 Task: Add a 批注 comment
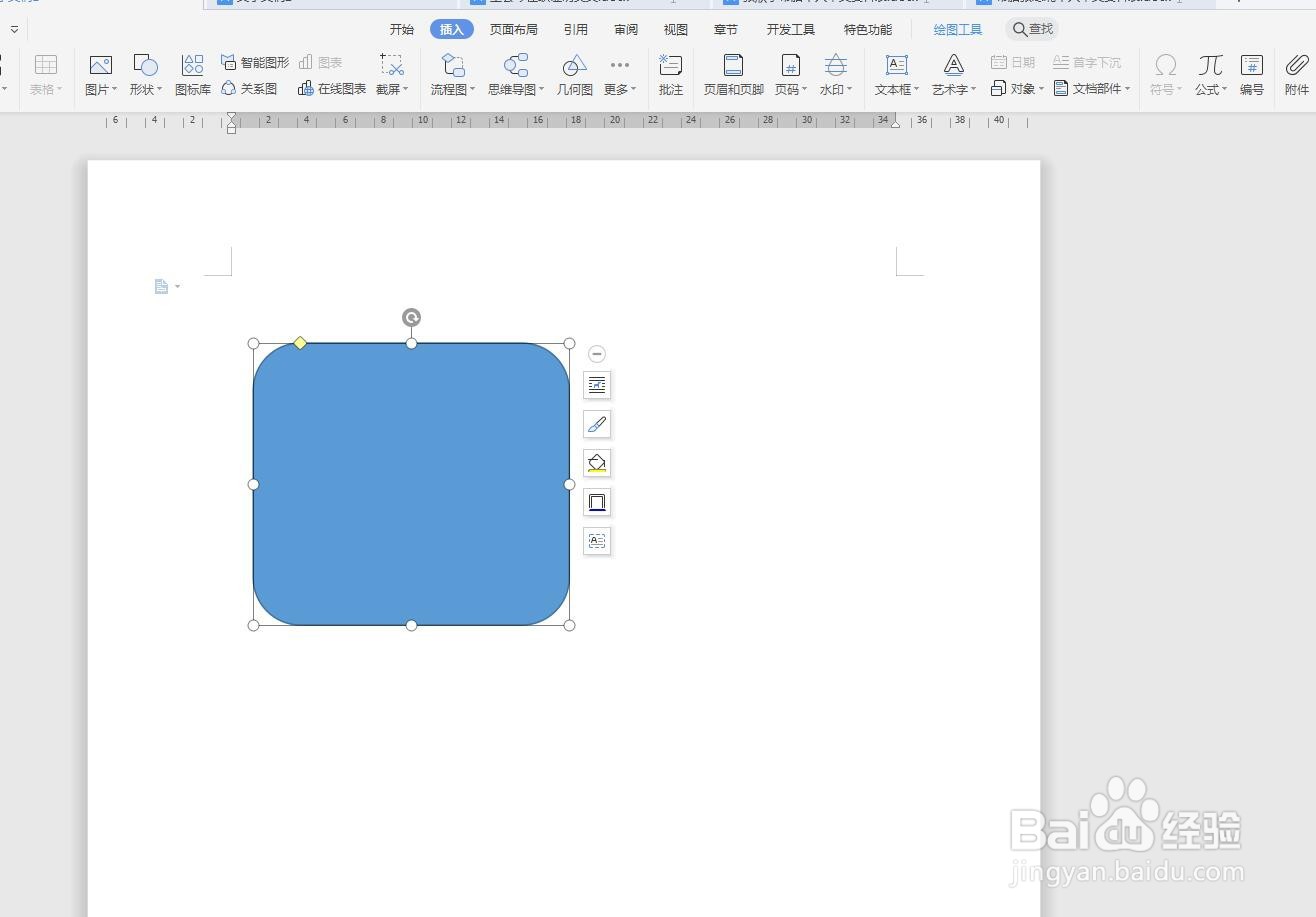pos(670,75)
